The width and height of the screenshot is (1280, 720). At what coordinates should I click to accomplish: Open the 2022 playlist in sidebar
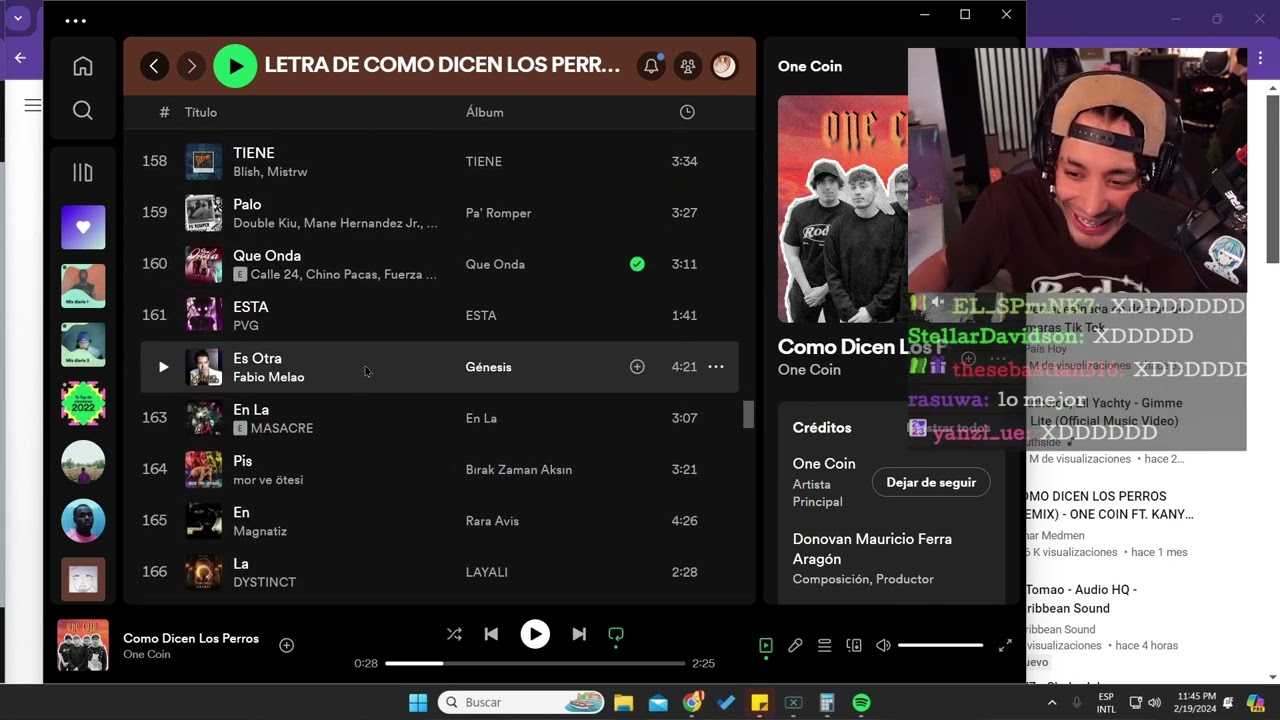click(x=83, y=403)
